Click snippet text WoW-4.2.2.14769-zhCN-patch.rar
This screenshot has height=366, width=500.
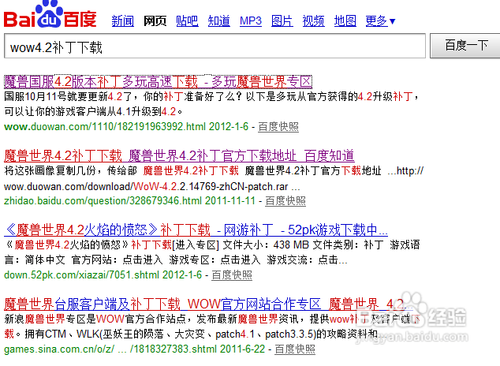click(x=211, y=186)
